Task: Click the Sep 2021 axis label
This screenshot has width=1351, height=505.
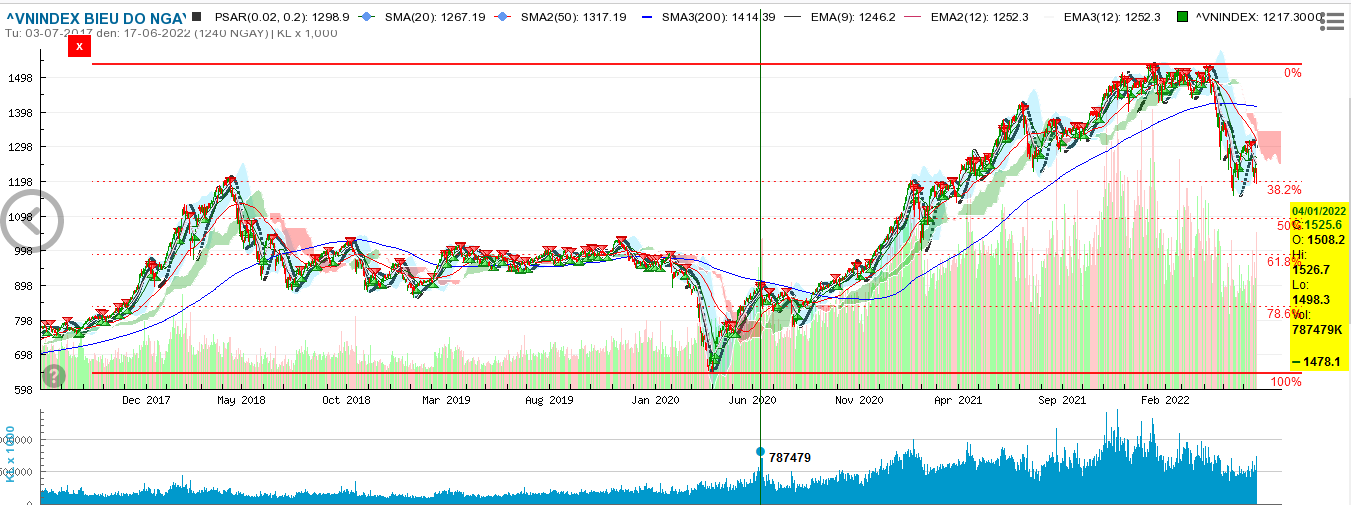Action: 1061,400
